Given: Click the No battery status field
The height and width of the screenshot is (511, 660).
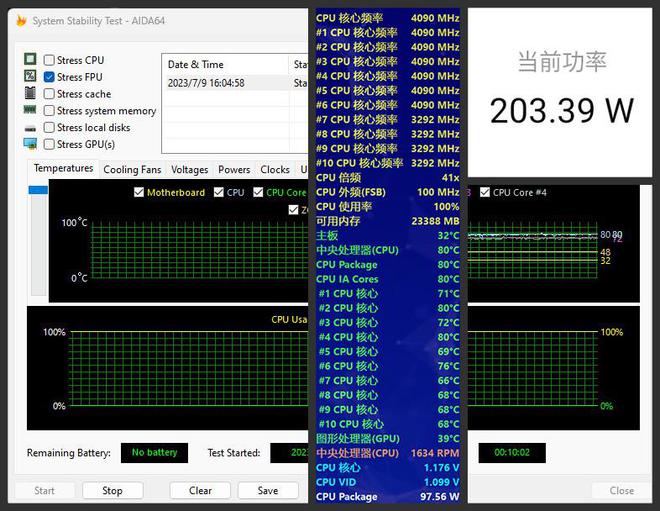Looking at the screenshot, I should (x=154, y=452).
